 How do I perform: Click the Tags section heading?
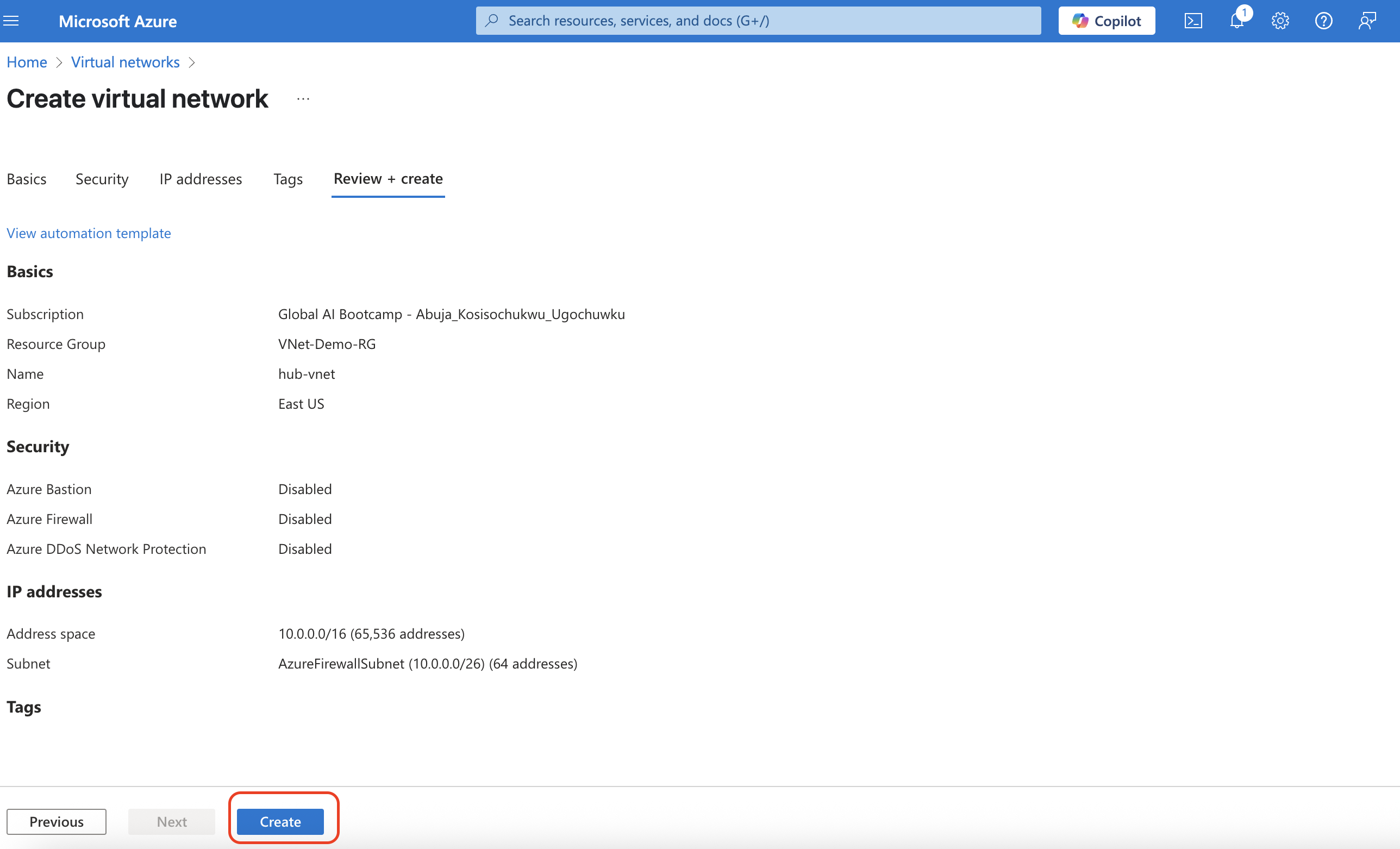tap(24, 707)
